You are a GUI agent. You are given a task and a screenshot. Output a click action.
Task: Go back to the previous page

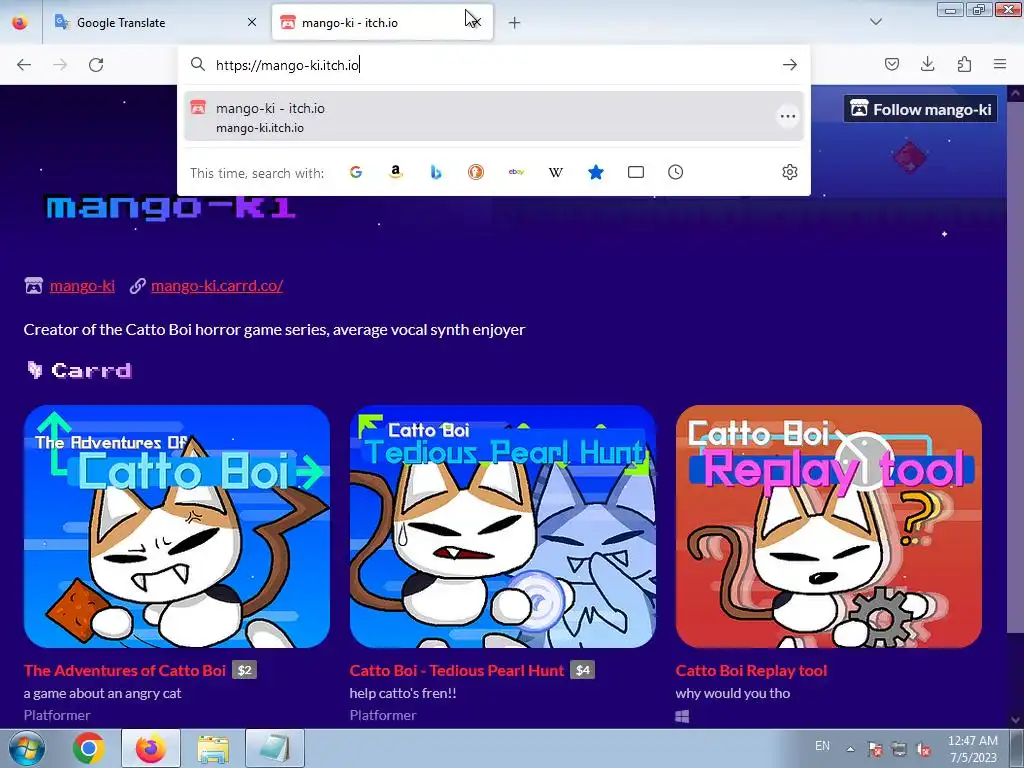24,65
